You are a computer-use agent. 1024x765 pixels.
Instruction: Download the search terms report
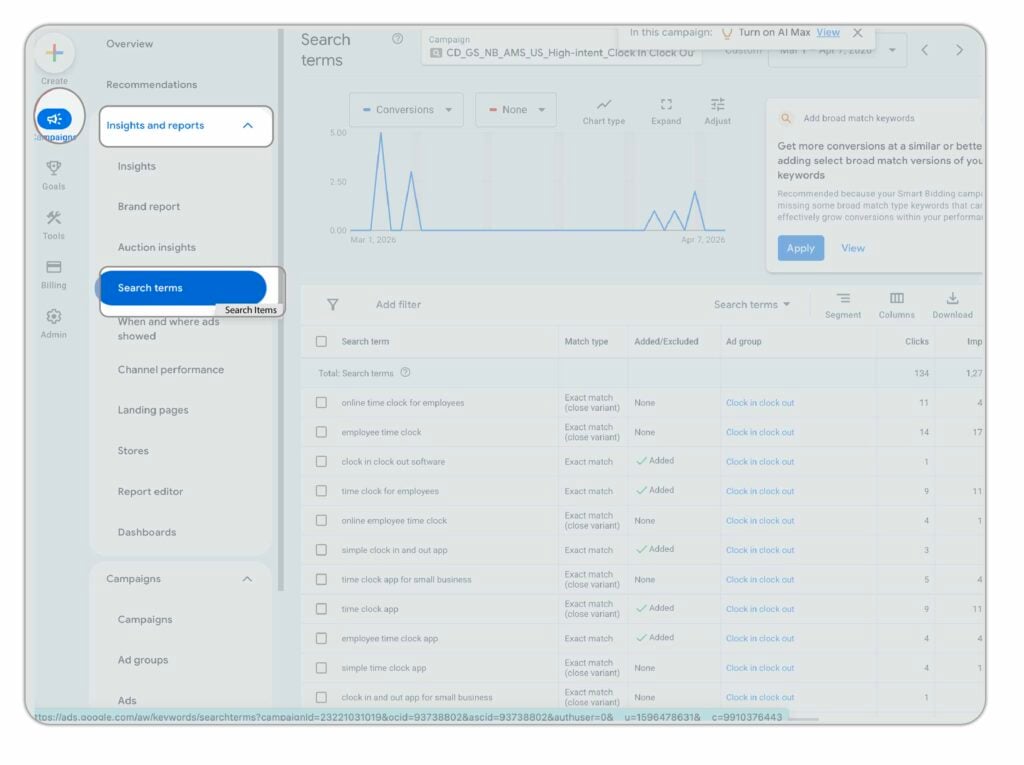pos(952,299)
